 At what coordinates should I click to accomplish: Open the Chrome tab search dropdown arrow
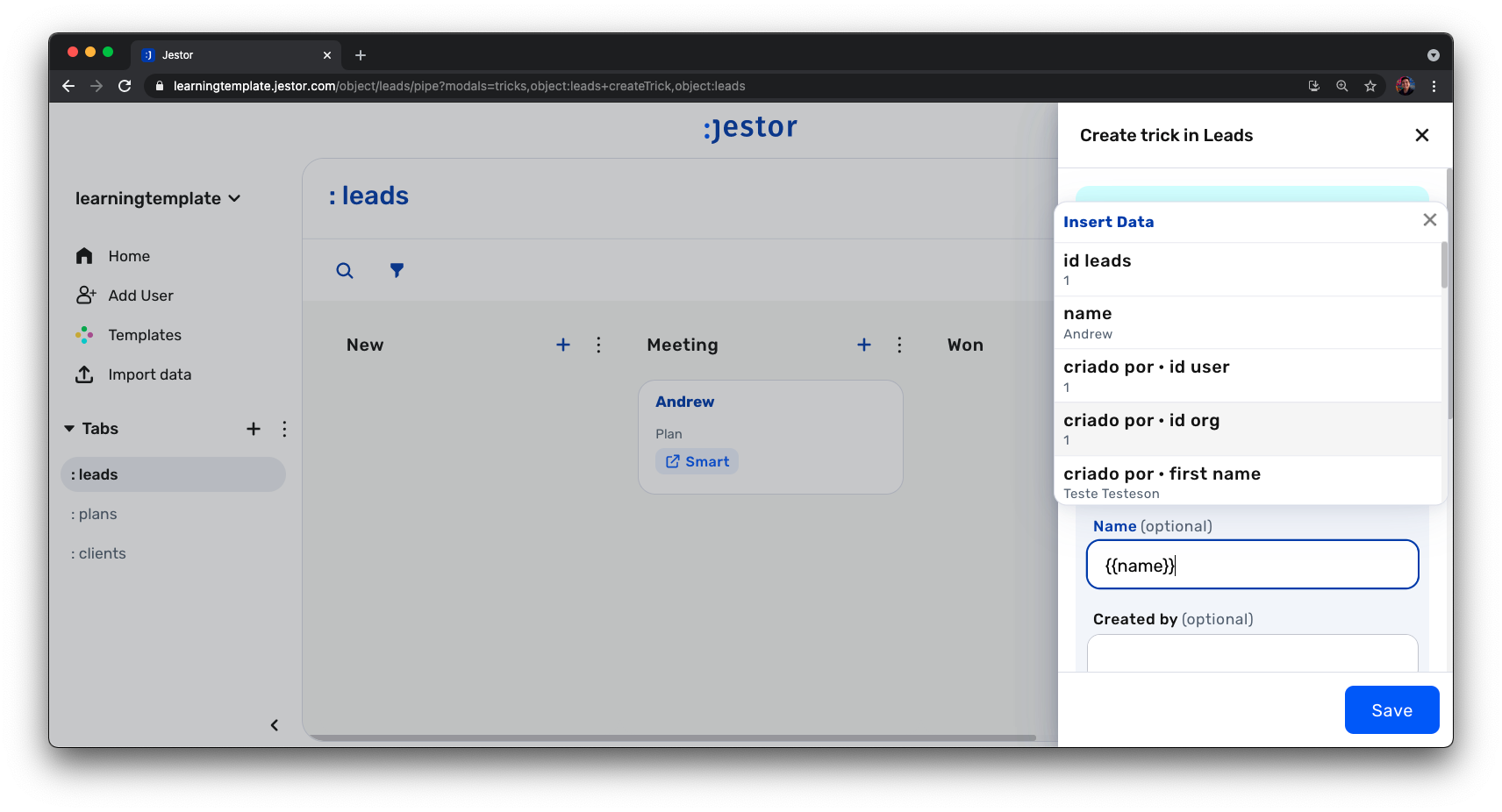tap(1434, 55)
